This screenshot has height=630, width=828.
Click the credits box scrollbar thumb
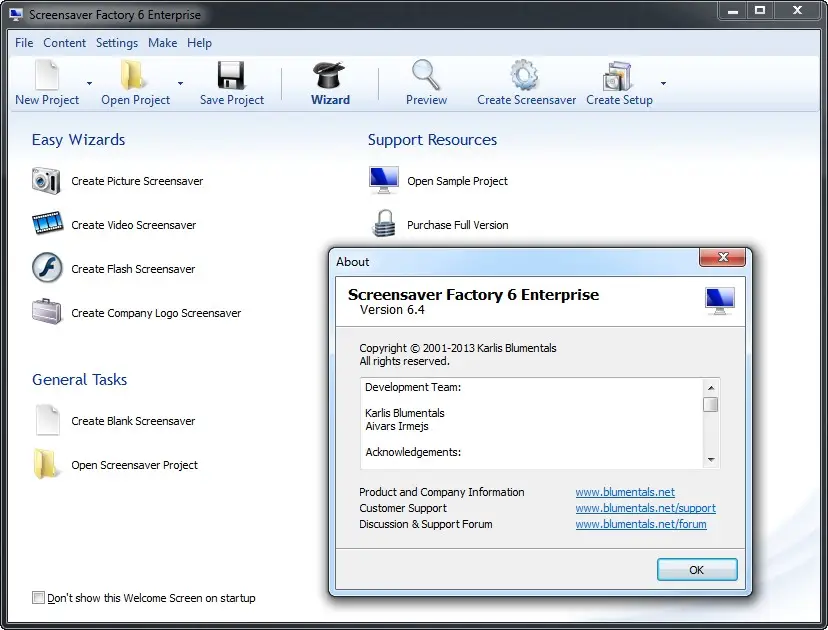pyautogui.click(x=711, y=405)
